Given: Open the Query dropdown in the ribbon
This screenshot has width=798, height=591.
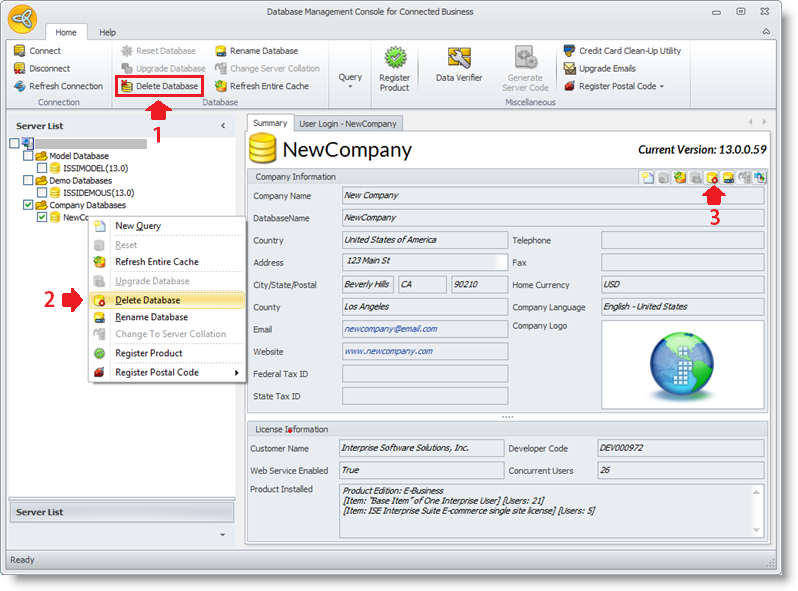Looking at the screenshot, I should coord(350,80).
